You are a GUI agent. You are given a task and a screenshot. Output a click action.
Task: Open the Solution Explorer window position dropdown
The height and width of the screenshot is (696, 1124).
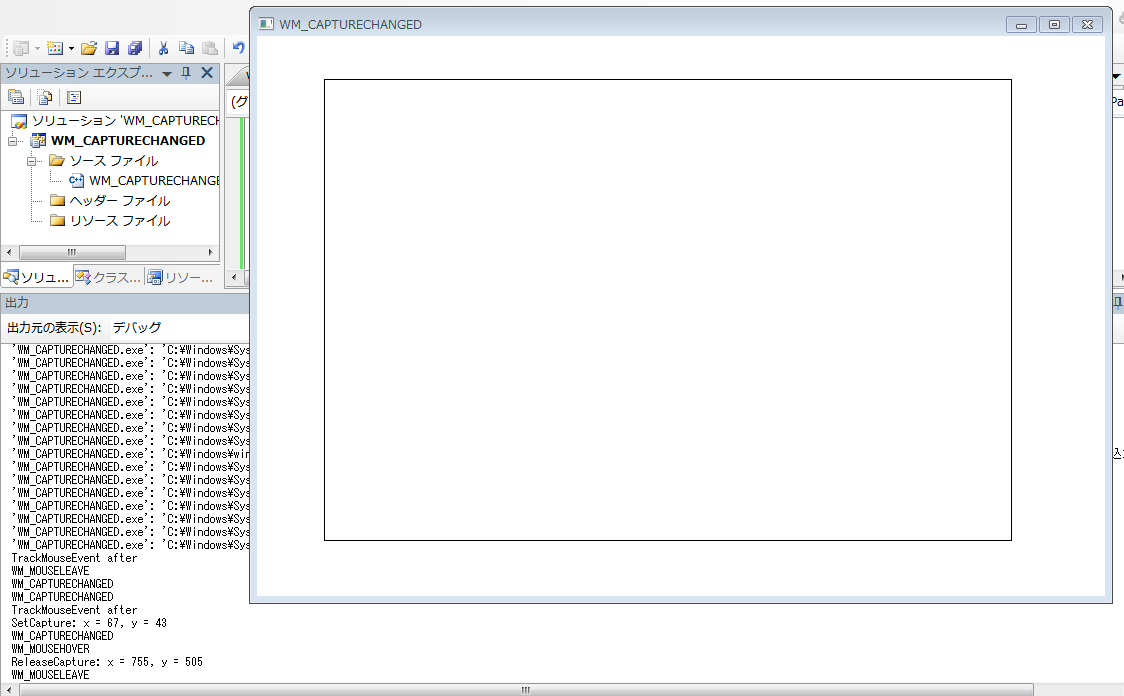click(x=167, y=73)
